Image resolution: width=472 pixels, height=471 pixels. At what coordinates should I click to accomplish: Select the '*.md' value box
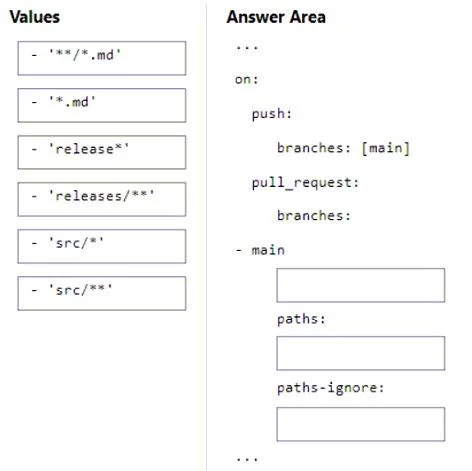(x=102, y=105)
